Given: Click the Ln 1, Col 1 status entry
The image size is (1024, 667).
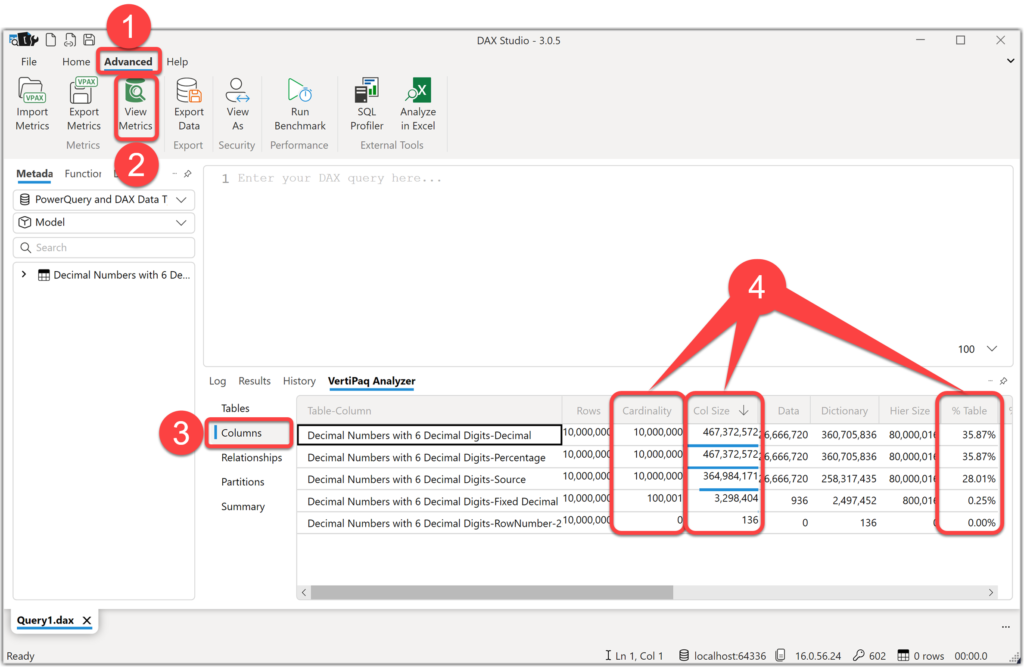Looking at the screenshot, I should 634,655.
